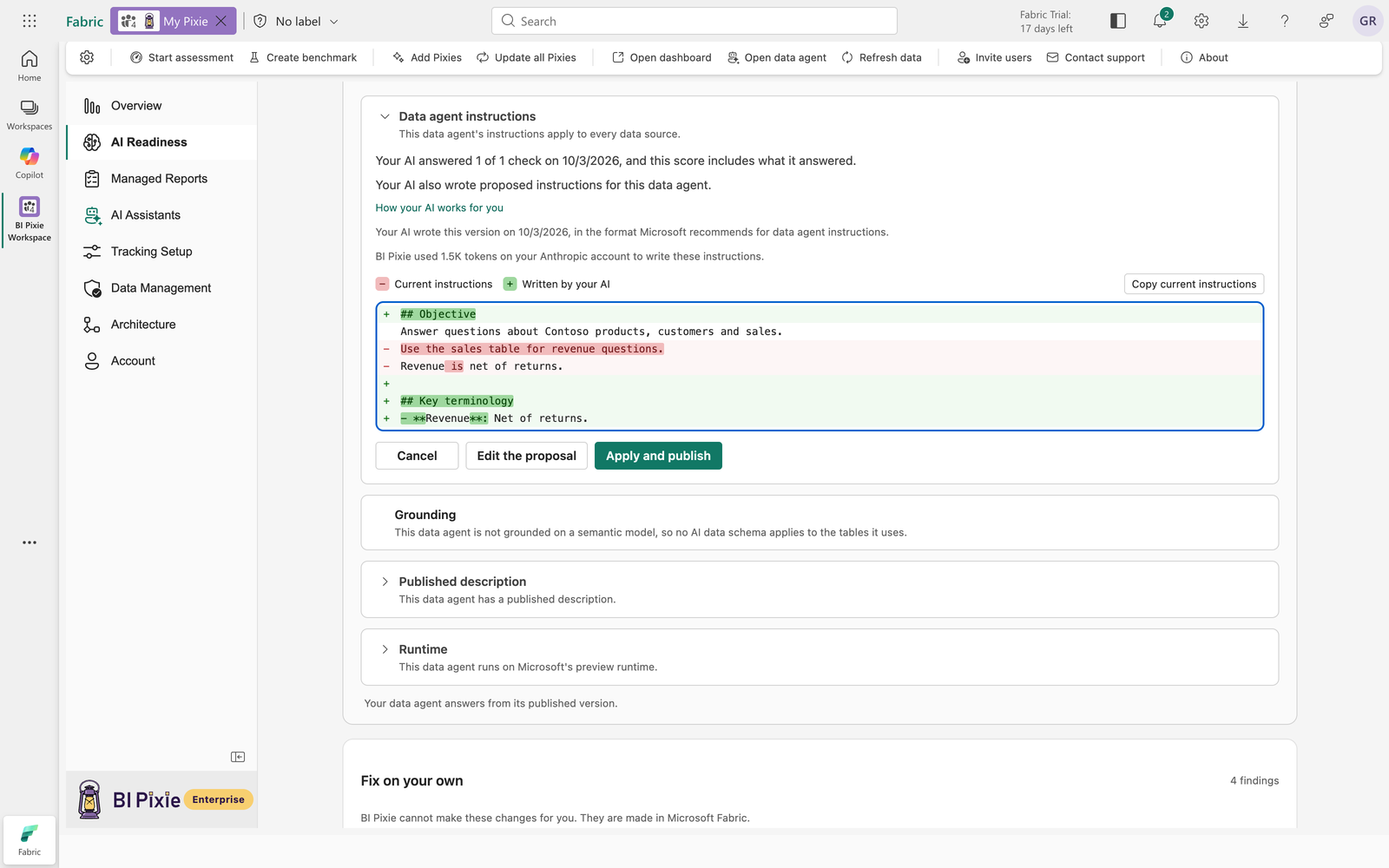Expand the Runtime section
The image size is (1389, 868).
click(385, 649)
